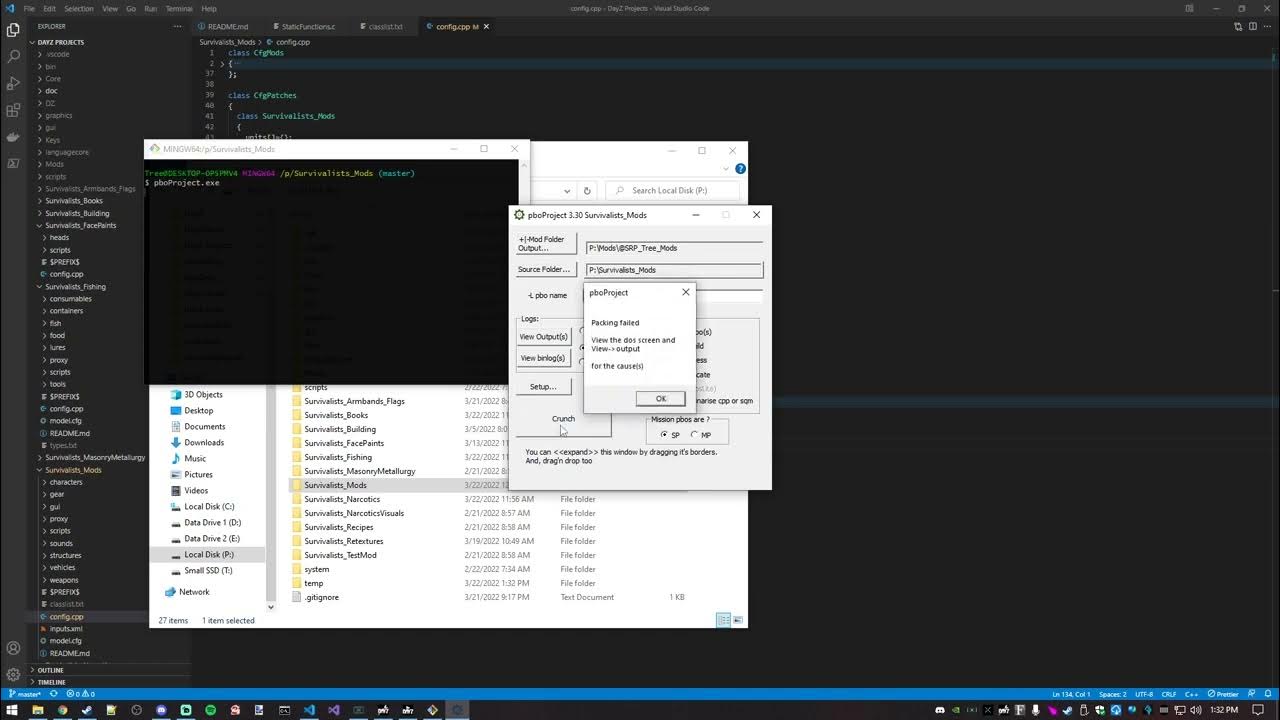
Task: Open Chrome from the taskbar
Action: pos(62,710)
